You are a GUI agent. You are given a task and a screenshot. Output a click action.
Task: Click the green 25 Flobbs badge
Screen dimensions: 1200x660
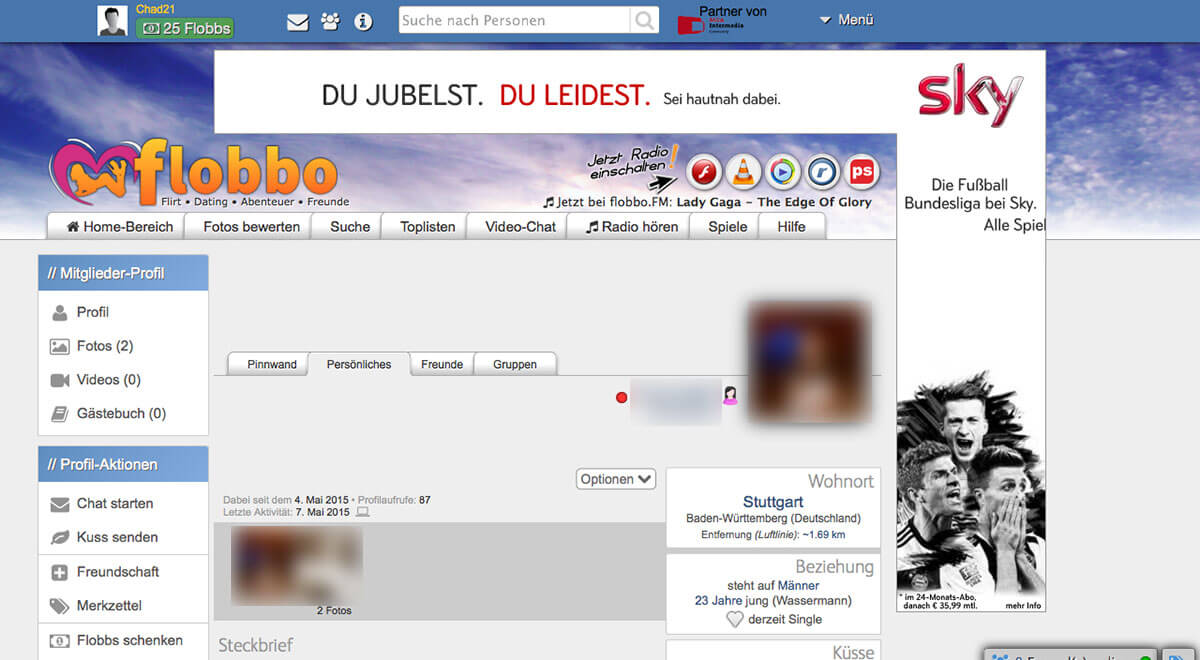tap(184, 29)
